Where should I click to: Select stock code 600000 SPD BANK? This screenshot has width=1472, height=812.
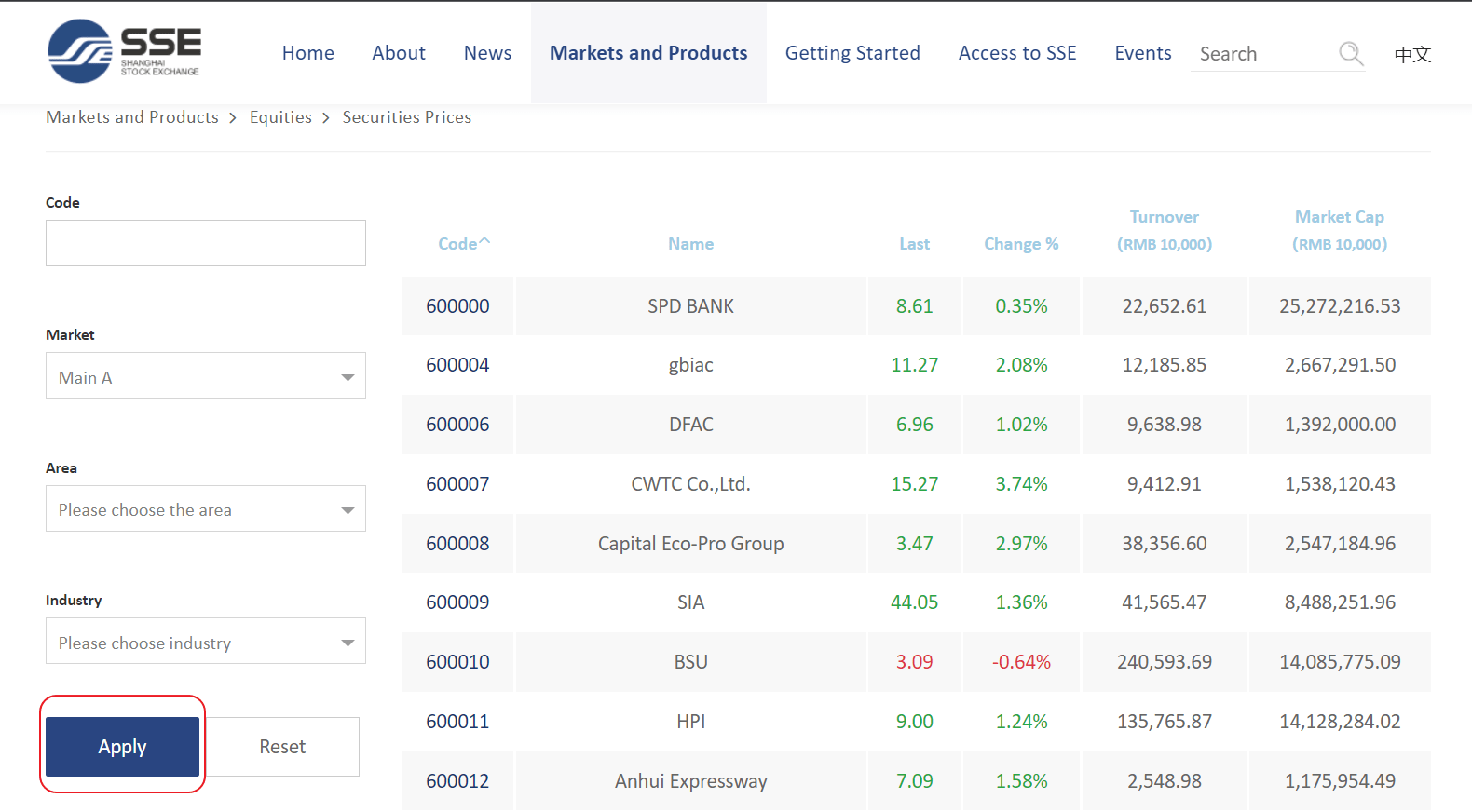coord(457,306)
